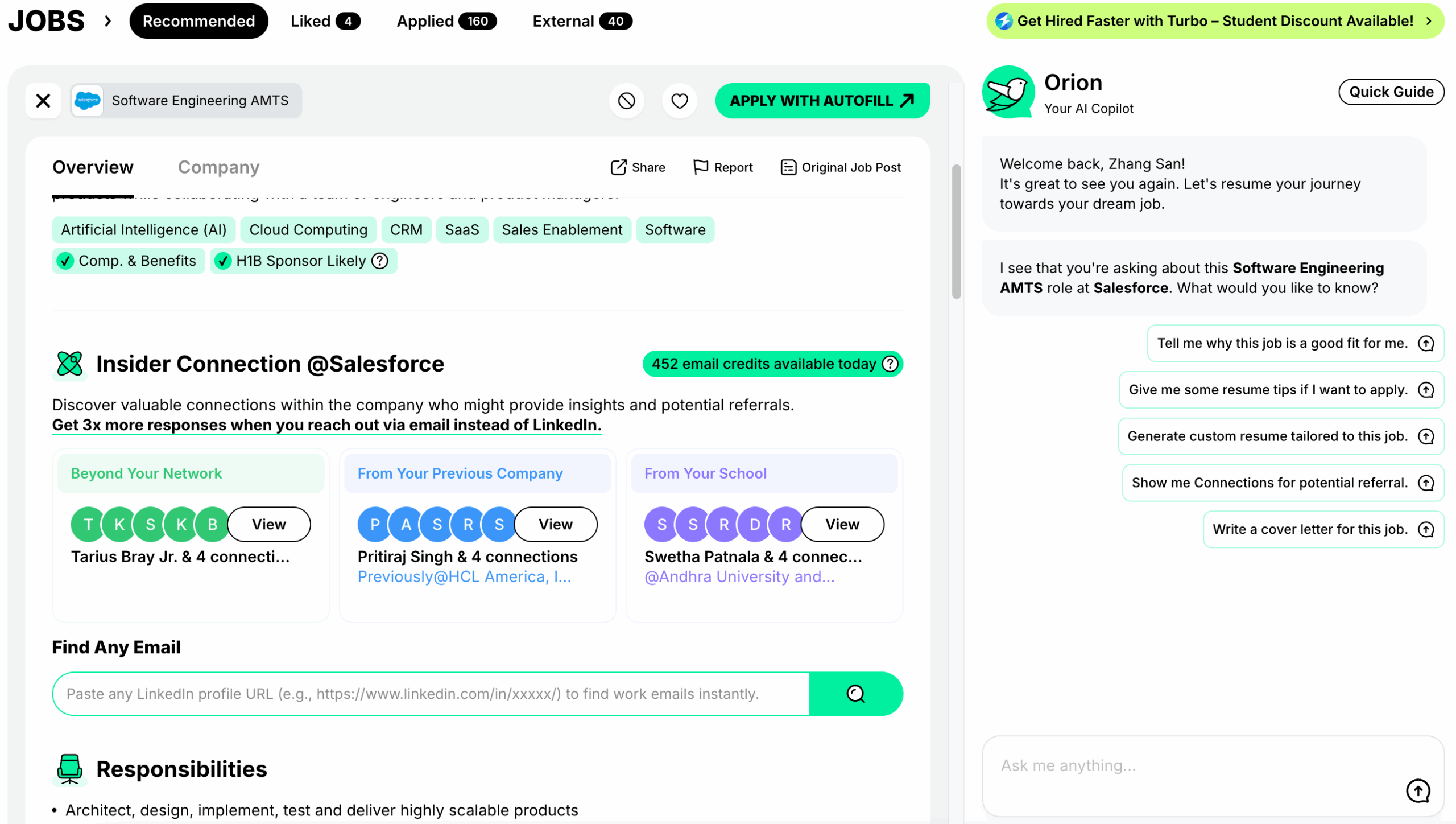Screen dimensions: 1456x824
Task: Click the H1B Sponsor Likely help icon
Action: click(380, 261)
